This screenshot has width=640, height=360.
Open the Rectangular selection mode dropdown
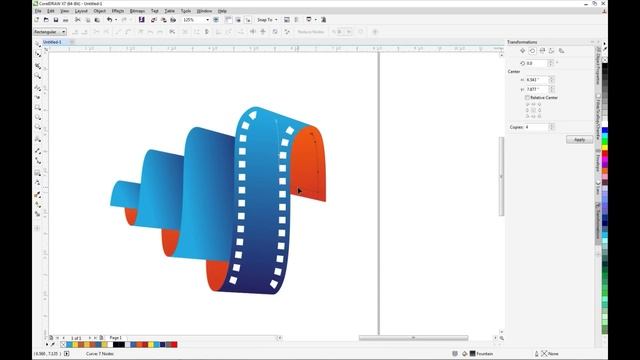tap(49, 32)
